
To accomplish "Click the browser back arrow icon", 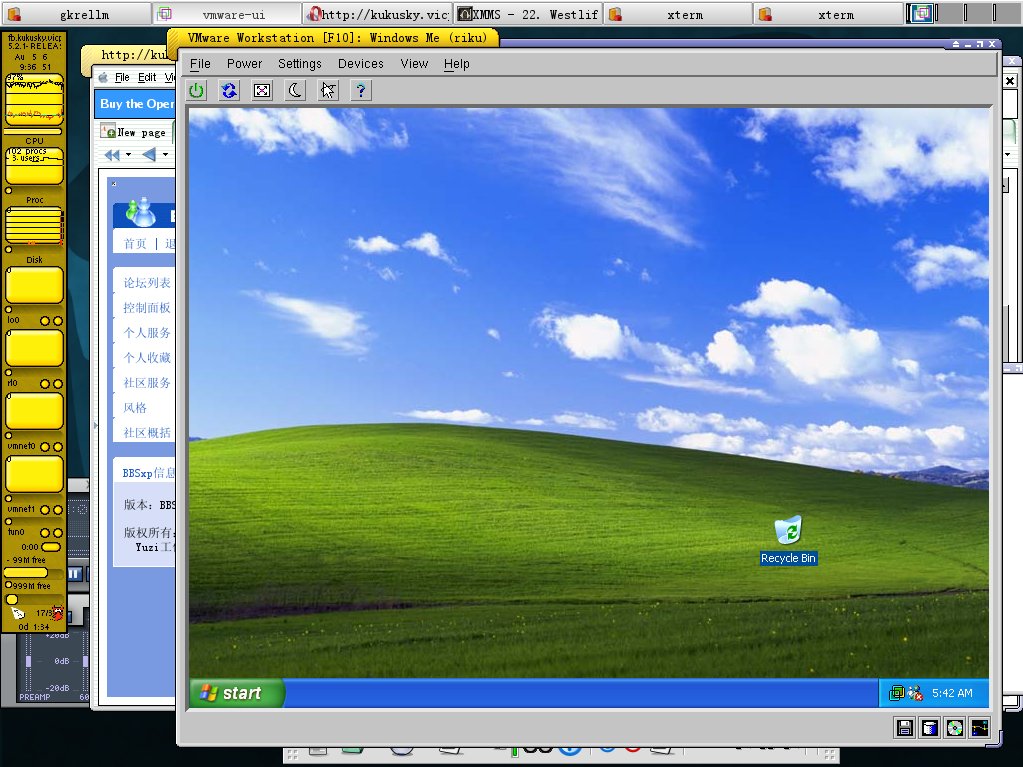I will pyautogui.click(x=149, y=155).
